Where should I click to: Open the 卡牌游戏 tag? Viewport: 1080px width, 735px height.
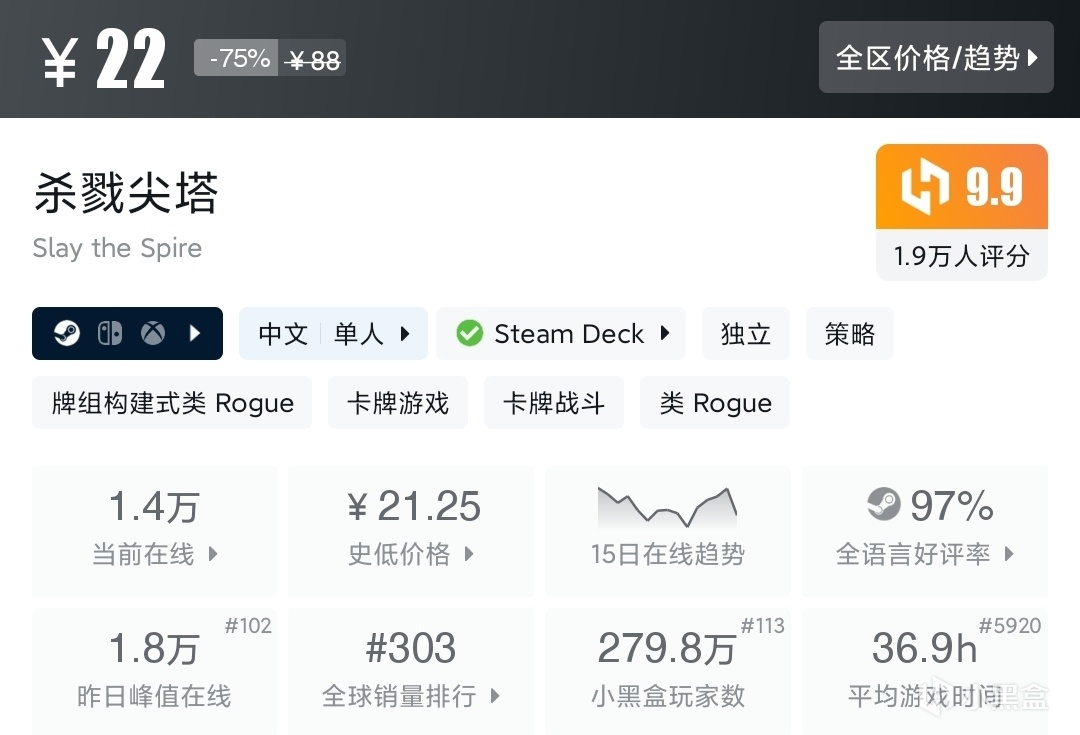click(x=398, y=403)
